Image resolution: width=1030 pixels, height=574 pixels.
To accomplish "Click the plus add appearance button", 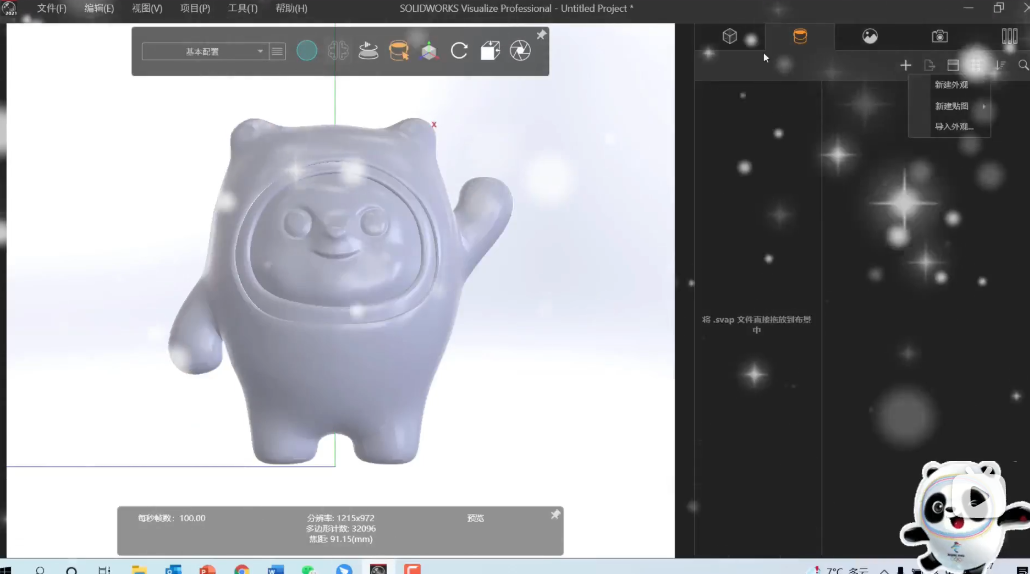I will [x=905, y=65].
